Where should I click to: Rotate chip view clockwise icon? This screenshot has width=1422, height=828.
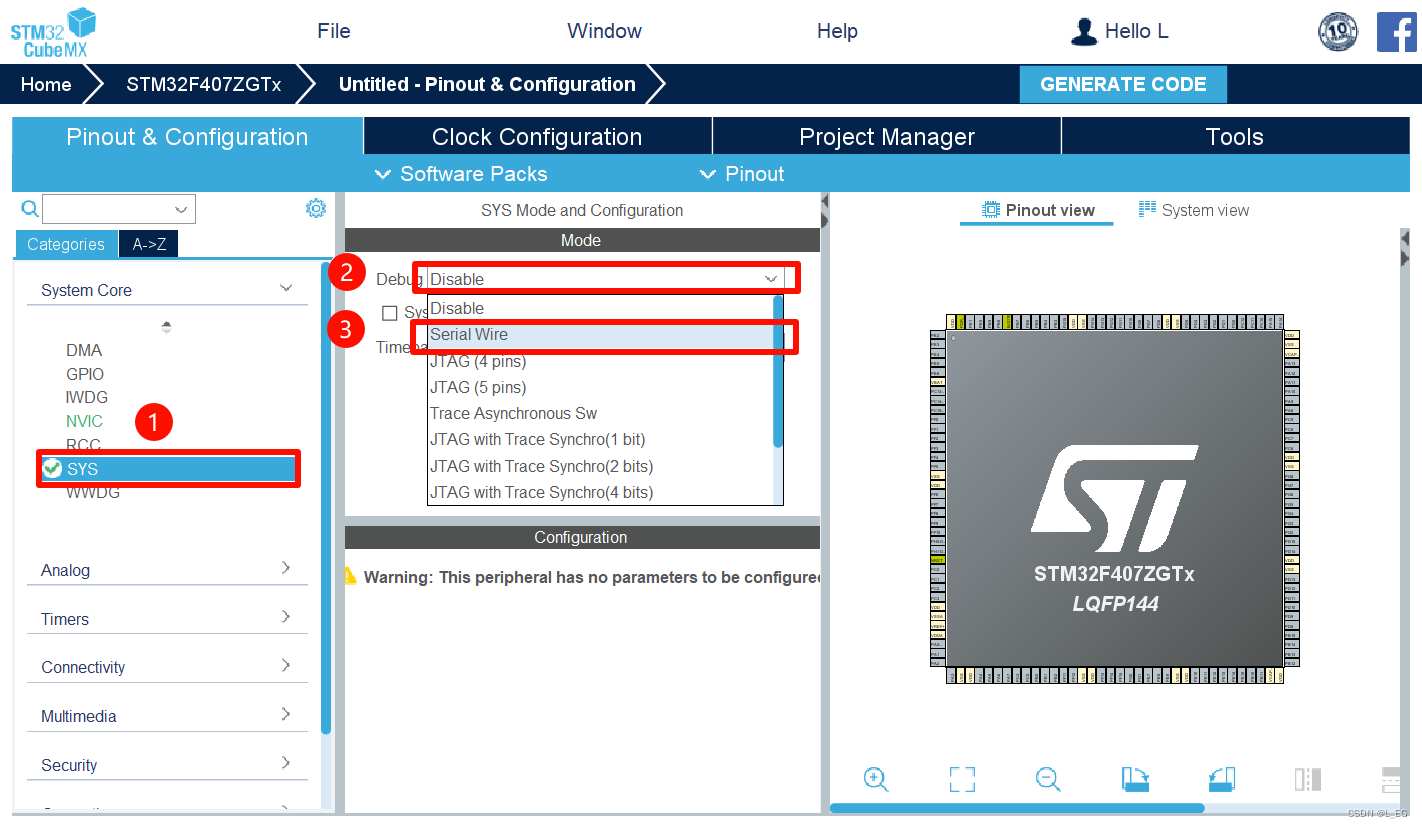1135,779
